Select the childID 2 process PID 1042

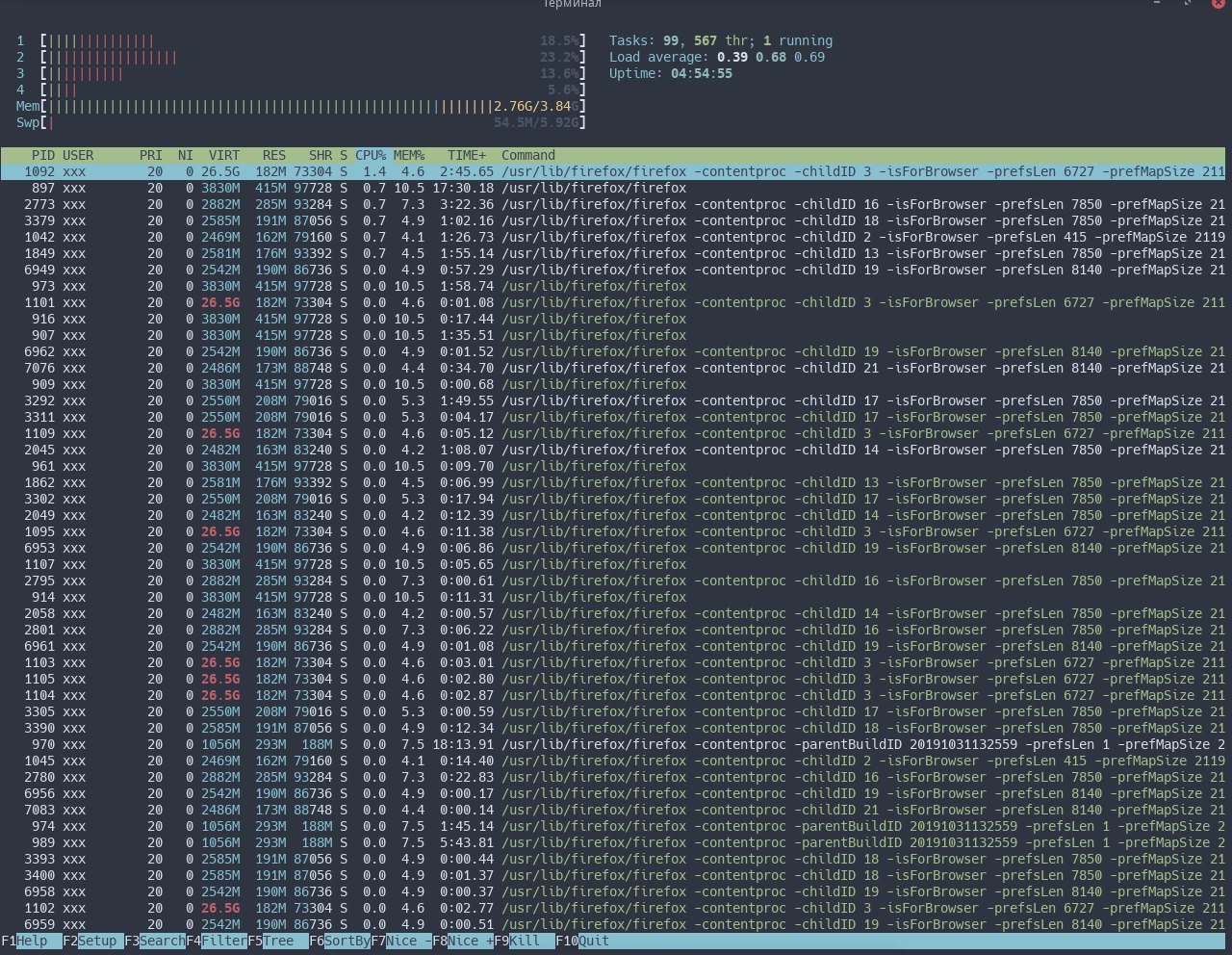coord(613,237)
